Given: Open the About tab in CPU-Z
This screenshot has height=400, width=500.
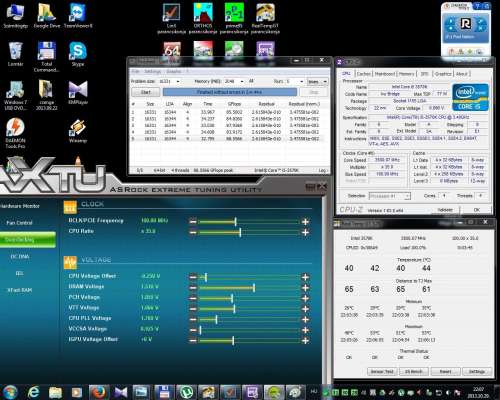Looking at the screenshot, I should tap(462, 74).
